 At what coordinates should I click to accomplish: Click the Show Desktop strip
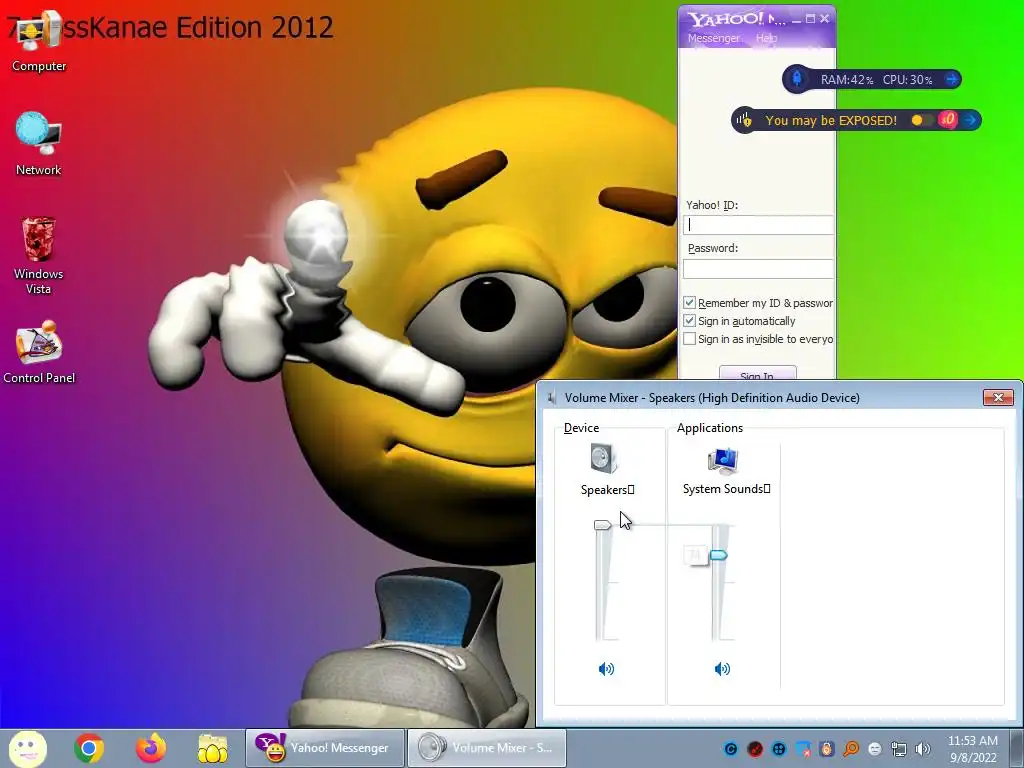tap(1019, 748)
